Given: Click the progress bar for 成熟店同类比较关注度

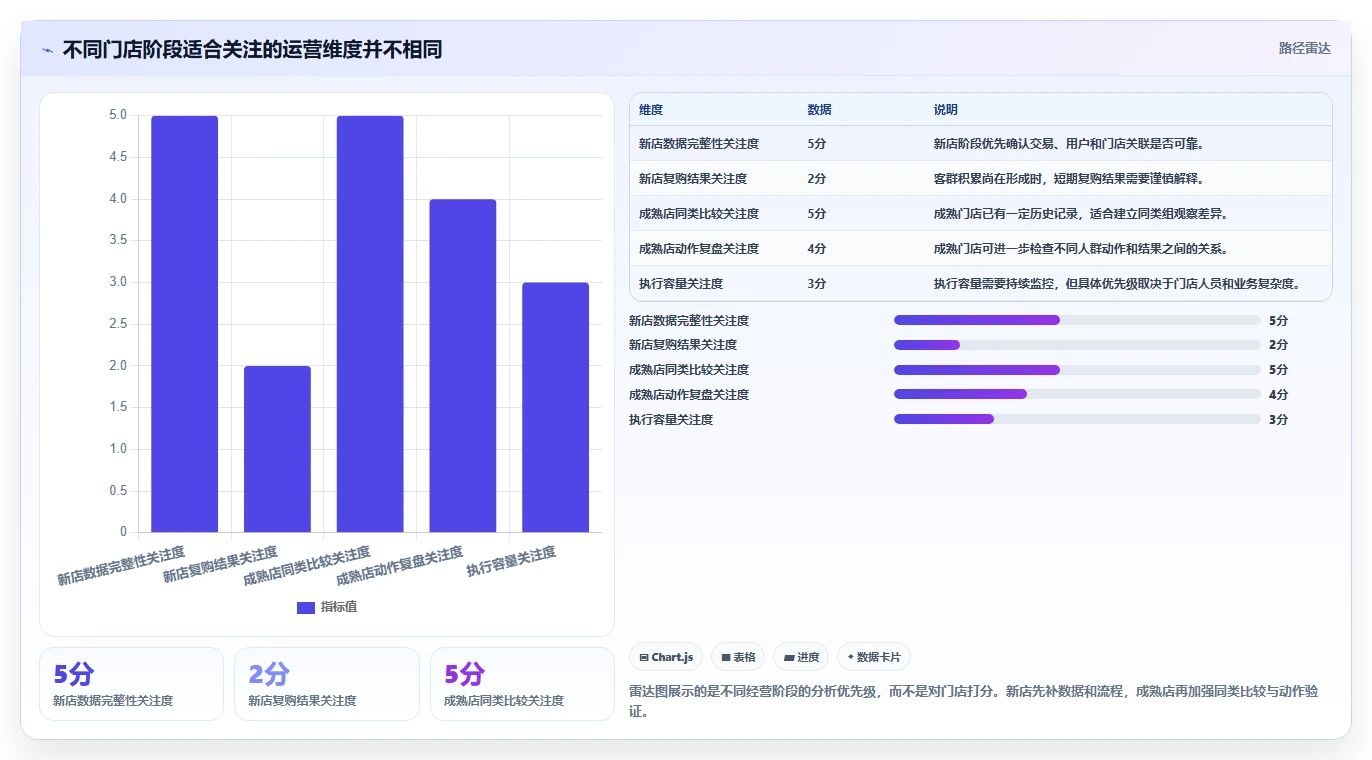Looking at the screenshot, I should coord(1077,370).
